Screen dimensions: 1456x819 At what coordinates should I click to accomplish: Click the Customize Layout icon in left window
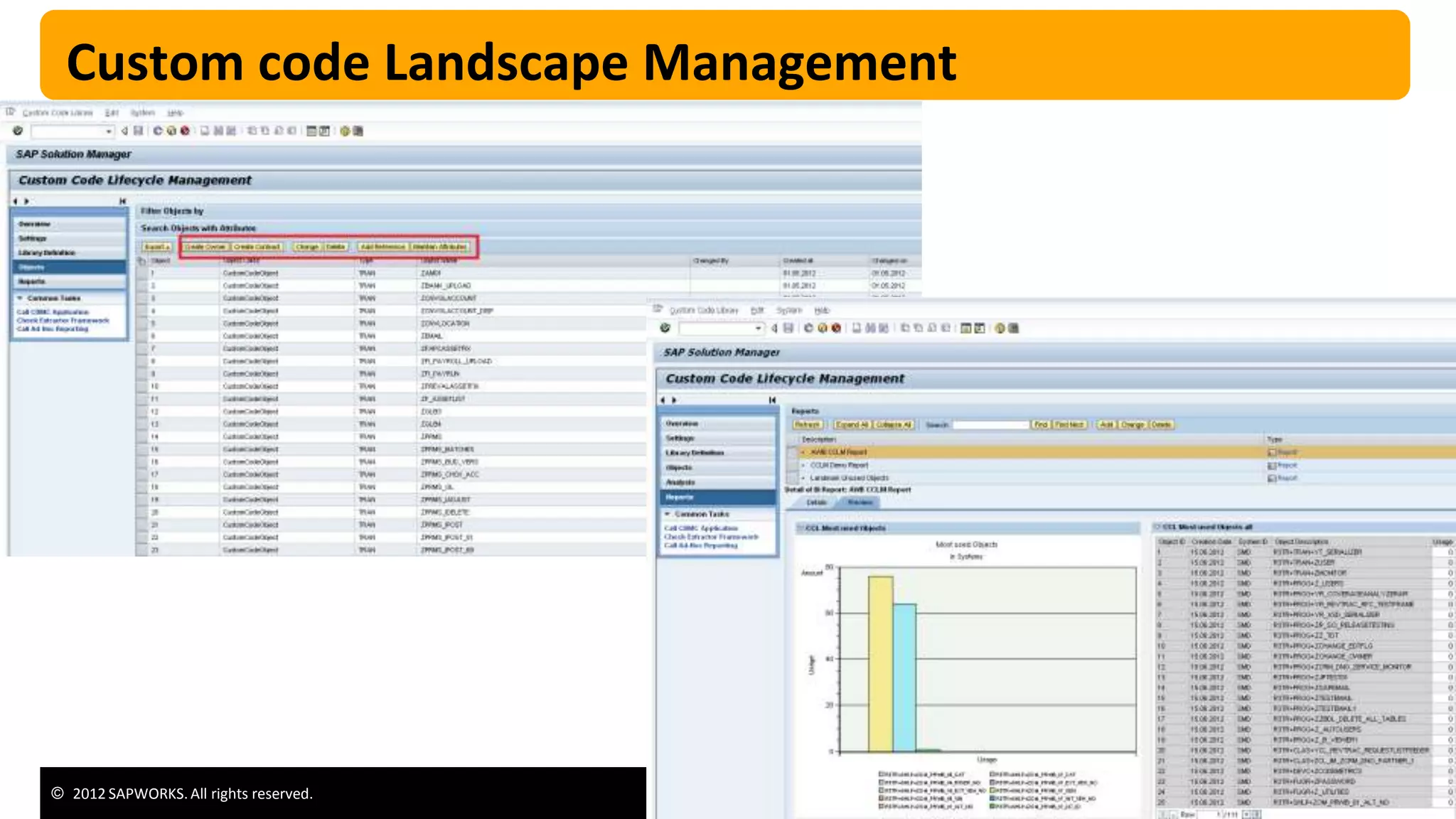[x=358, y=131]
